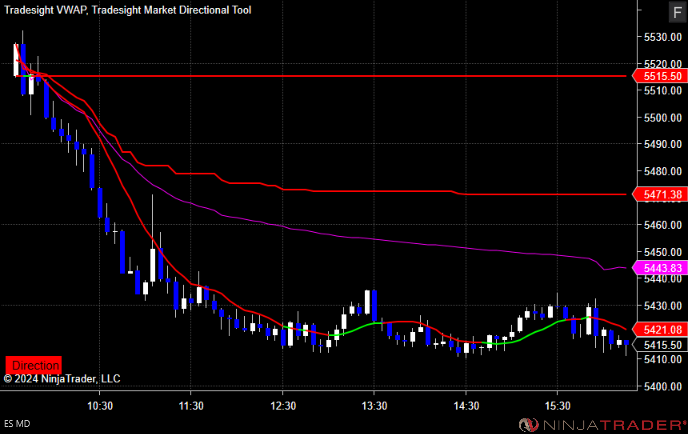This screenshot has height=434, width=688.
Task: Click the 5400.00 price axis label
Action: tap(663, 386)
